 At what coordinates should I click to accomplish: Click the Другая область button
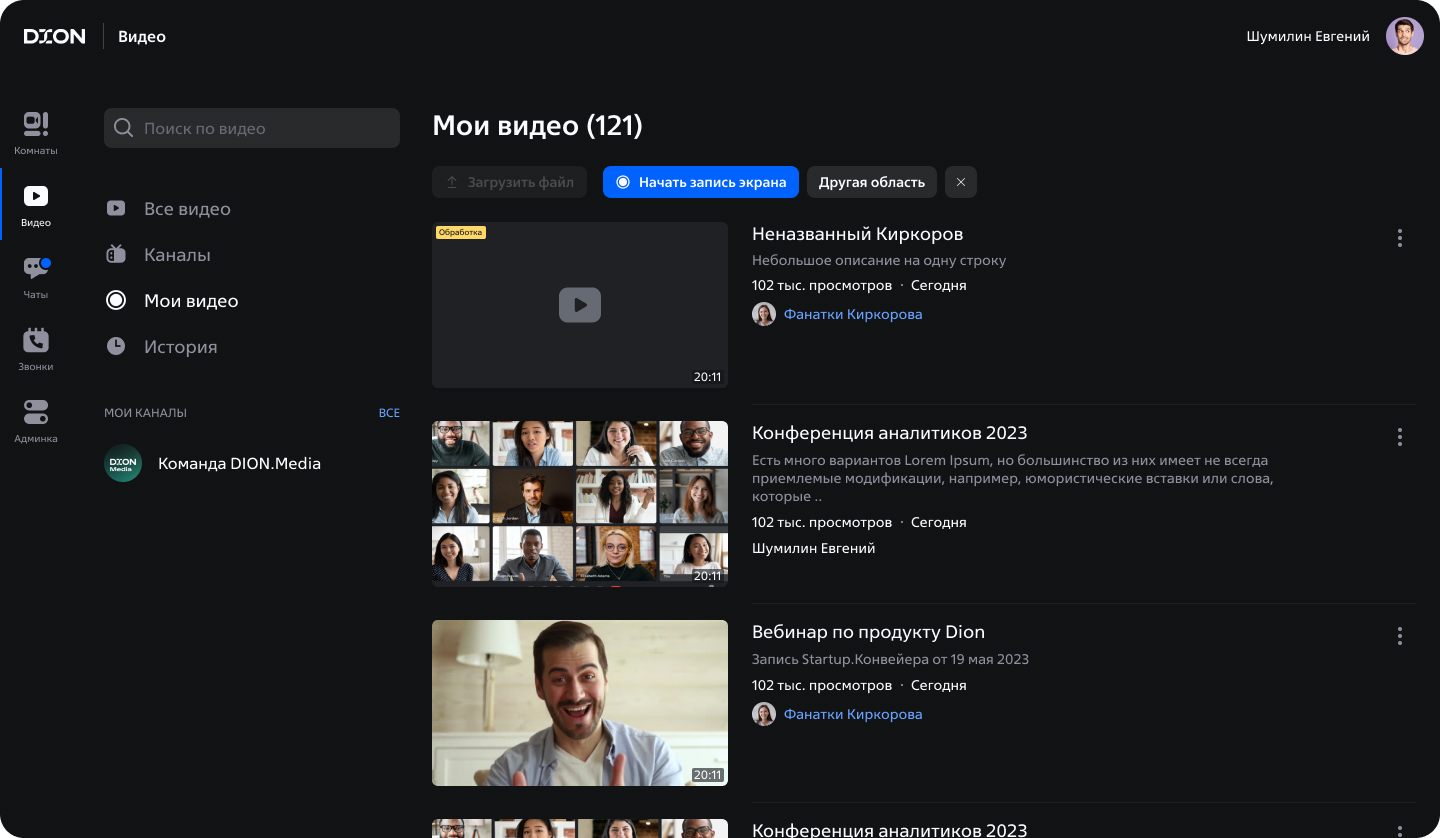pyautogui.click(x=872, y=182)
